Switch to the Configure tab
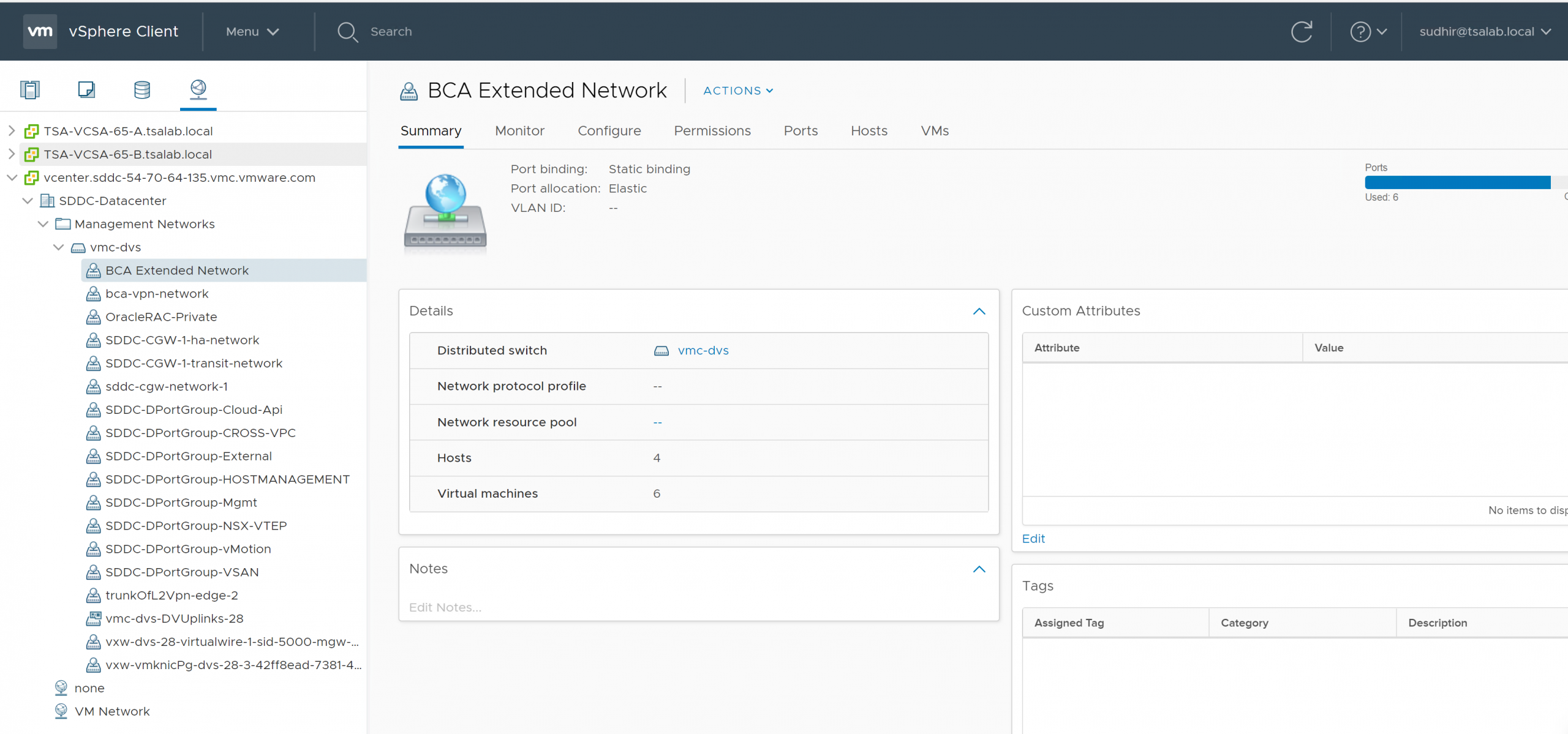This screenshot has width=1568, height=734. tap(609, 131)
